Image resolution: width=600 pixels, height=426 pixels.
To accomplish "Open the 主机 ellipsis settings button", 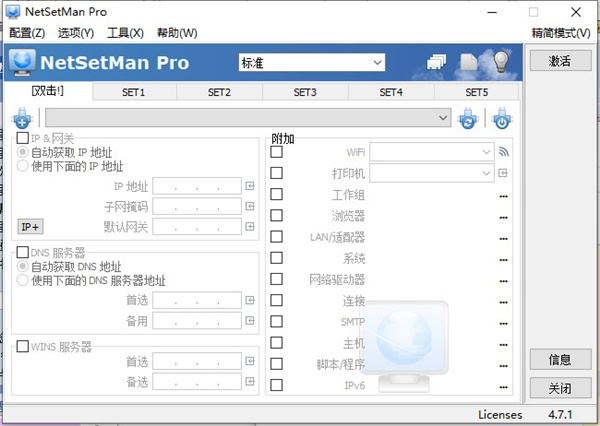I will pos(504,345).
